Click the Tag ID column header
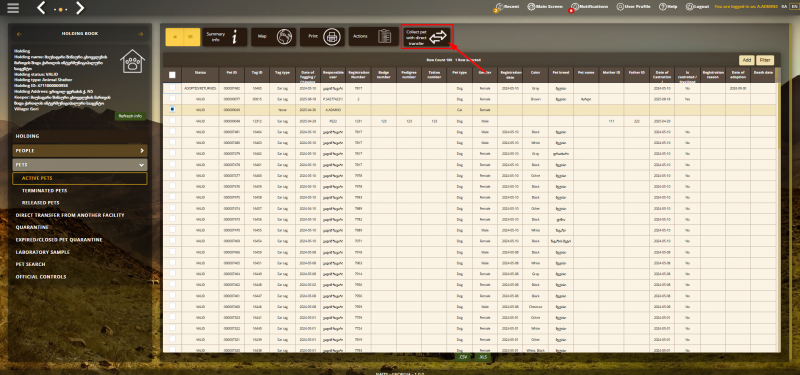Image resolution: width=800 pixels, height=375 pixels. tap(257, 75)
